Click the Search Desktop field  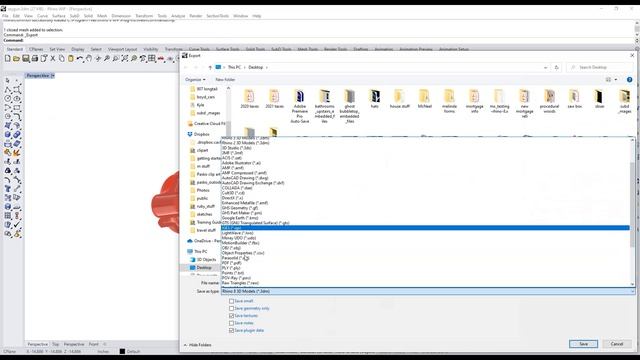pos(600,67)
